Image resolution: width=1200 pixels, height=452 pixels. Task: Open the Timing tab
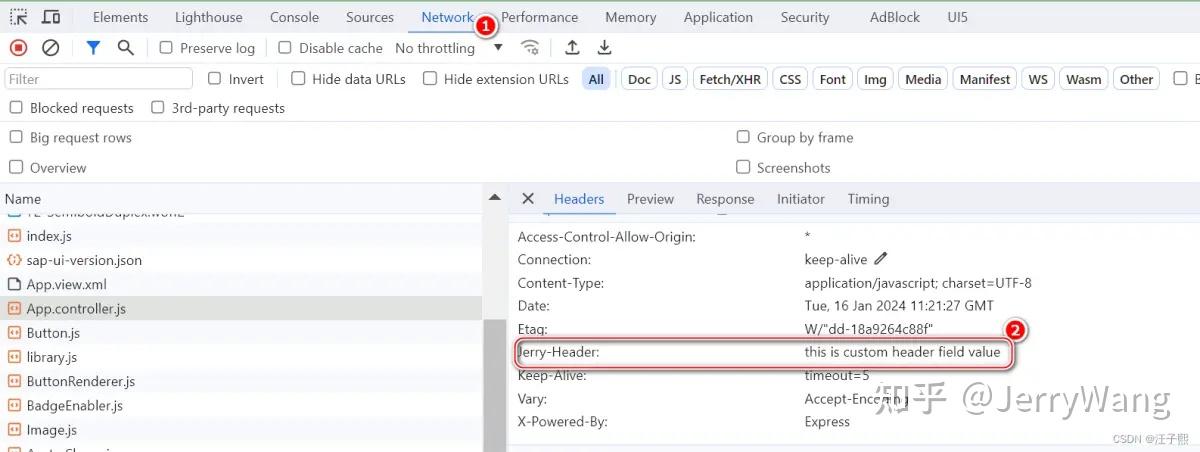868,199
